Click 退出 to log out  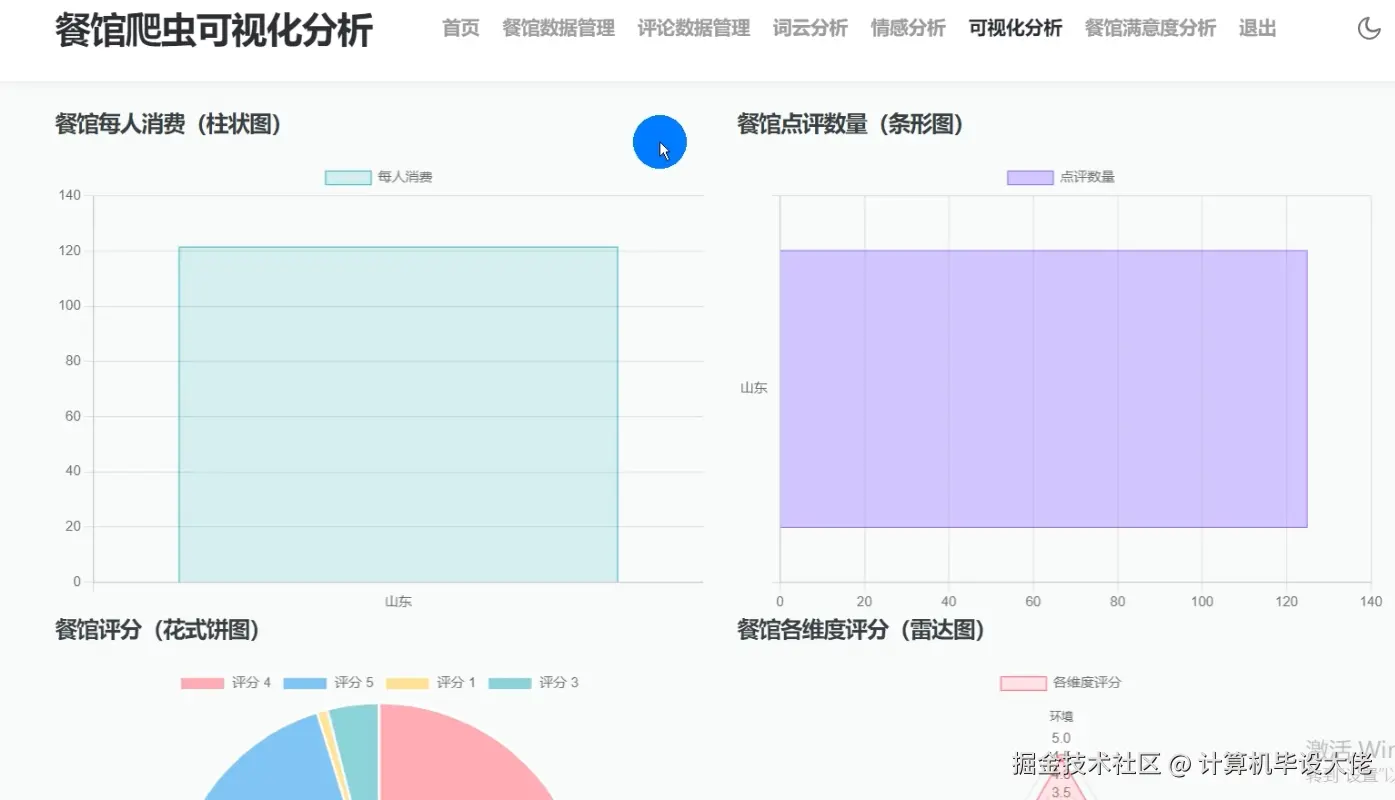(1257, 28)
